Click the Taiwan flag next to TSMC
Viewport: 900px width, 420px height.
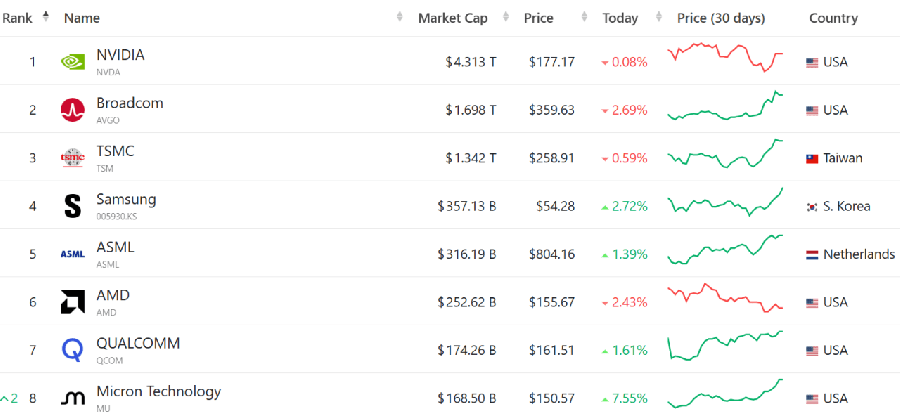coord(813,158)
